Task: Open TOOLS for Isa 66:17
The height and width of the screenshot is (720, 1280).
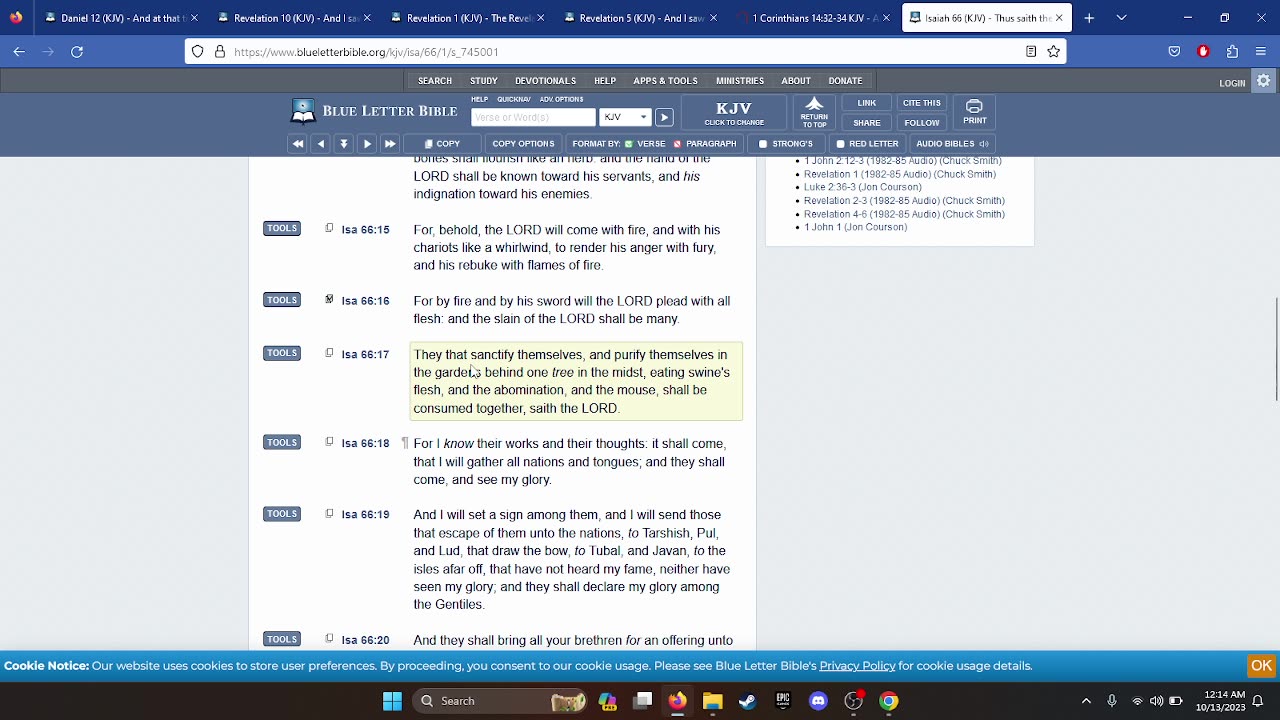Action: point(282,353)
